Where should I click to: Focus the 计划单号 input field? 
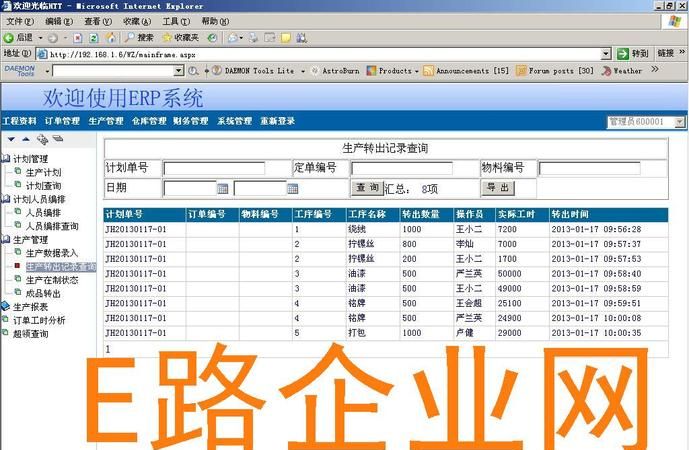pyautogui.click(x=214, y=168)
